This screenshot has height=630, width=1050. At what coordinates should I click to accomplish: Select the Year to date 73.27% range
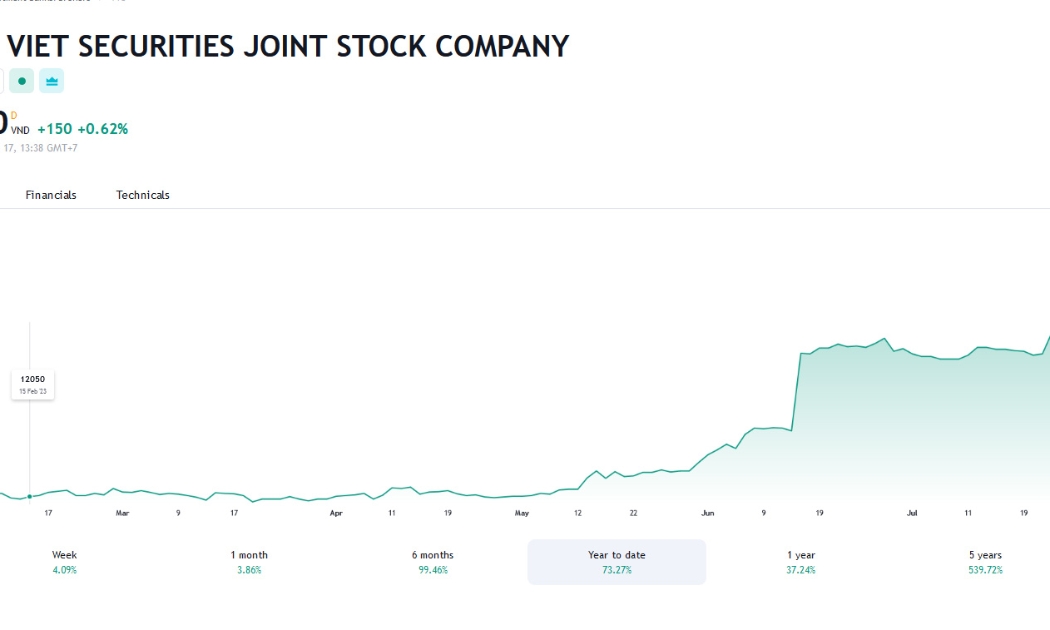tap(617, 562)
